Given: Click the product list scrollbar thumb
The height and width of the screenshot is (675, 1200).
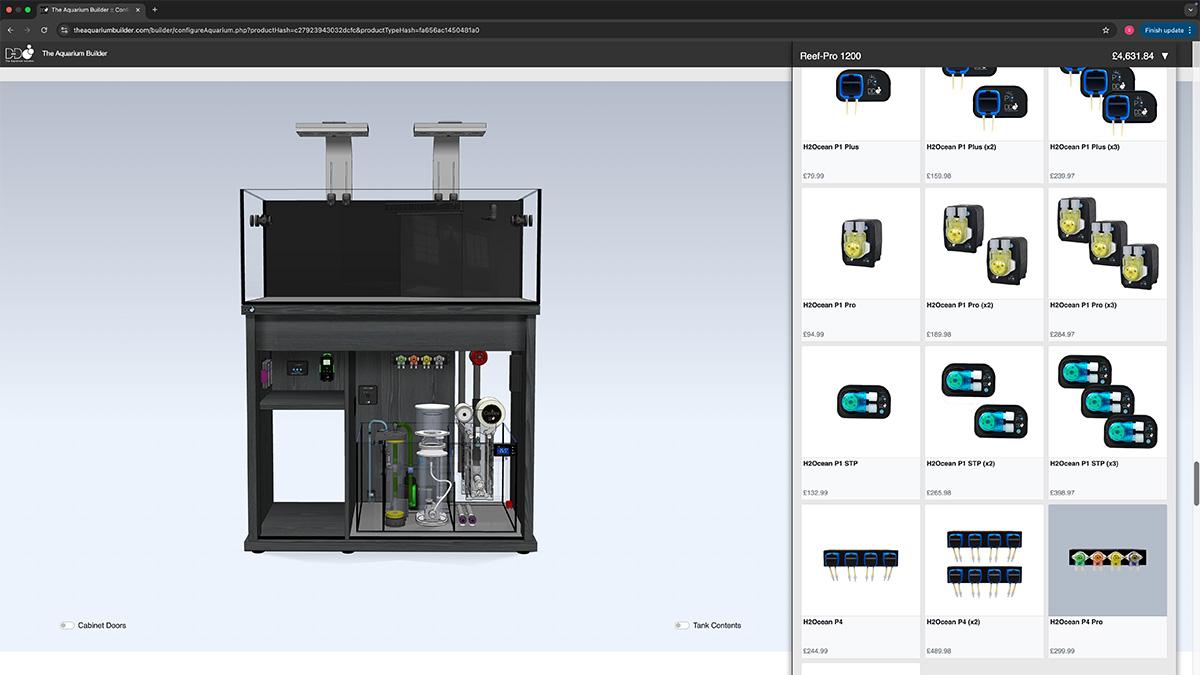Looking at the screenshot, I should coord(1195,484).
